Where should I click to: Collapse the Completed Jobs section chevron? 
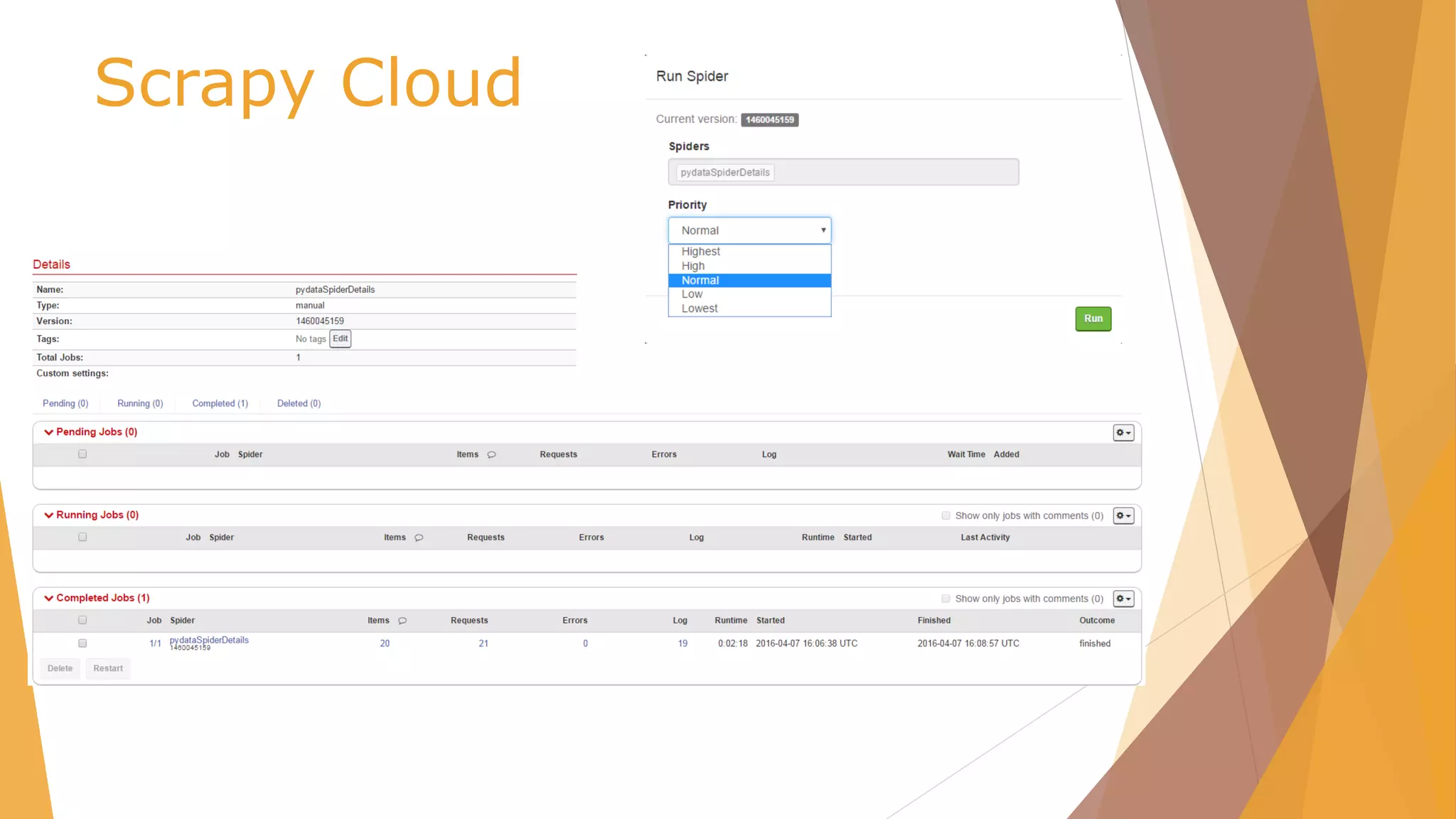48,599
